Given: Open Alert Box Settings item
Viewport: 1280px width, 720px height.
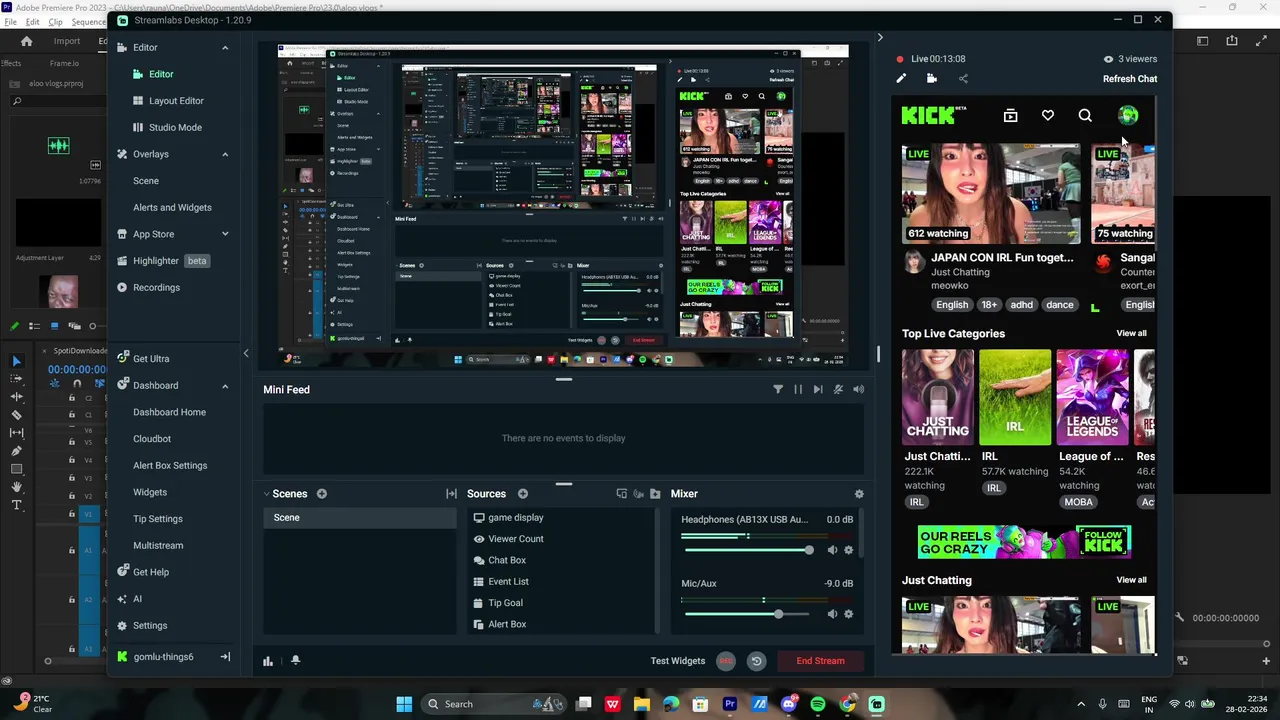Looking at the screenshot, I should coord(170,466).
